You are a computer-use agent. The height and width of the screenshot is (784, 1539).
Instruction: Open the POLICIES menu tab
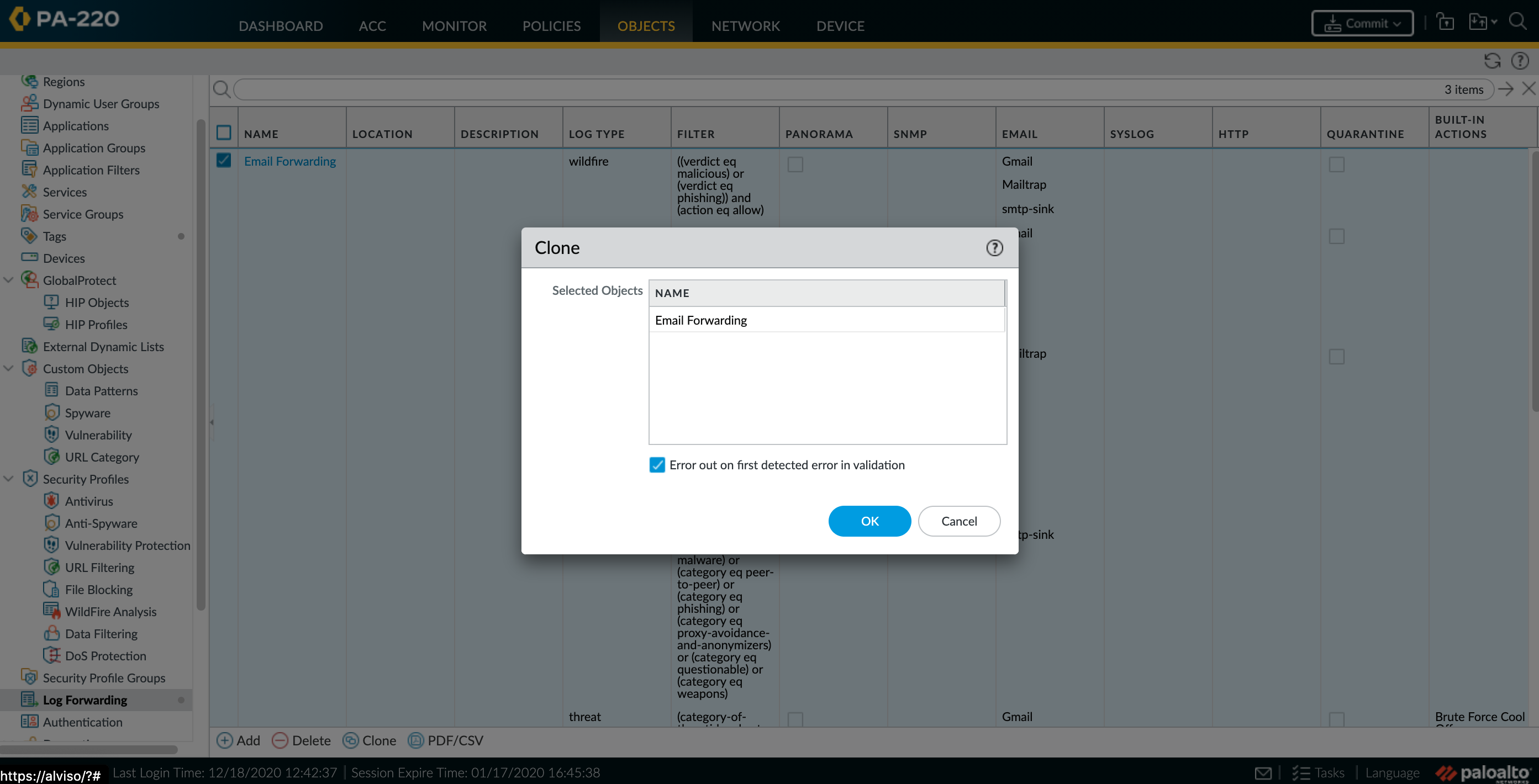pos(551,26)
